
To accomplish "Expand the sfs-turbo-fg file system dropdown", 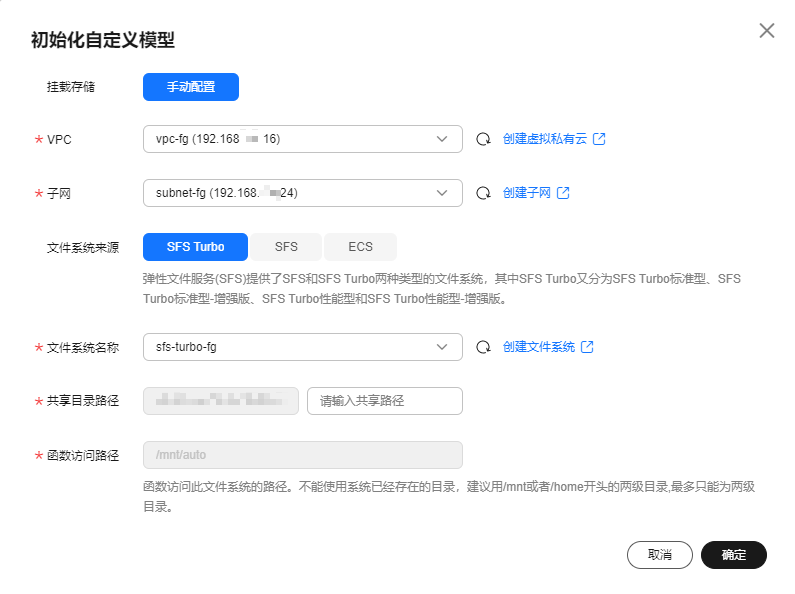I will coord(442,347).
